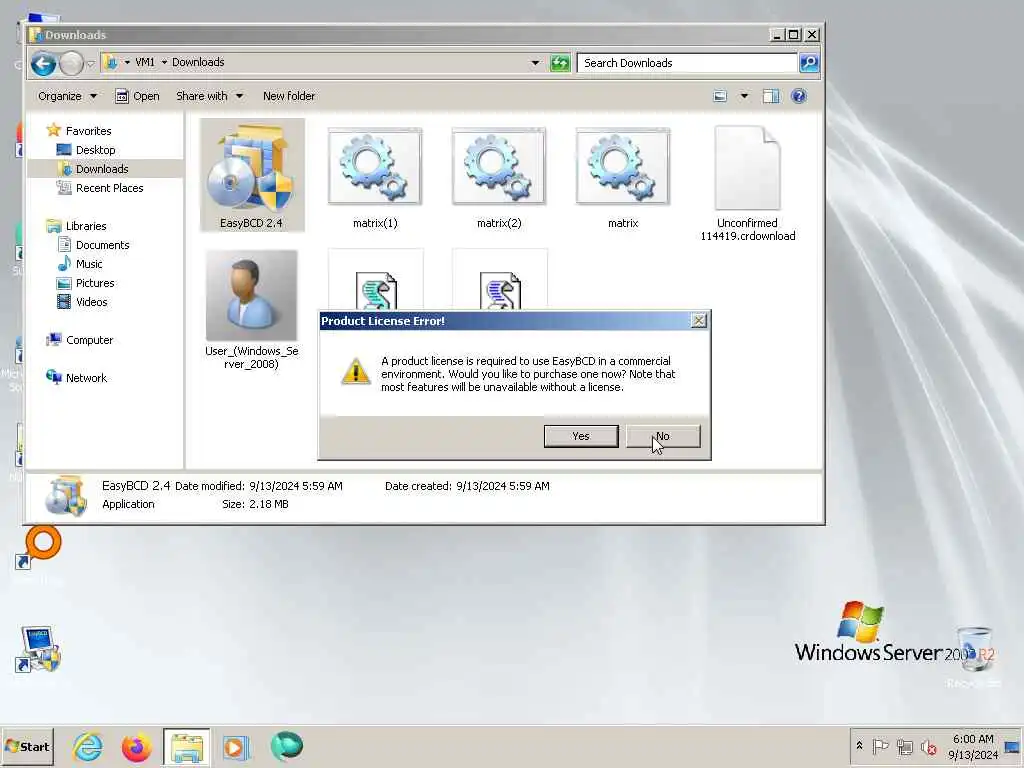1024x768 pixels.
Task: Open the EasyBCD desktop shortcut icon
Action: (x=39, y=649)
